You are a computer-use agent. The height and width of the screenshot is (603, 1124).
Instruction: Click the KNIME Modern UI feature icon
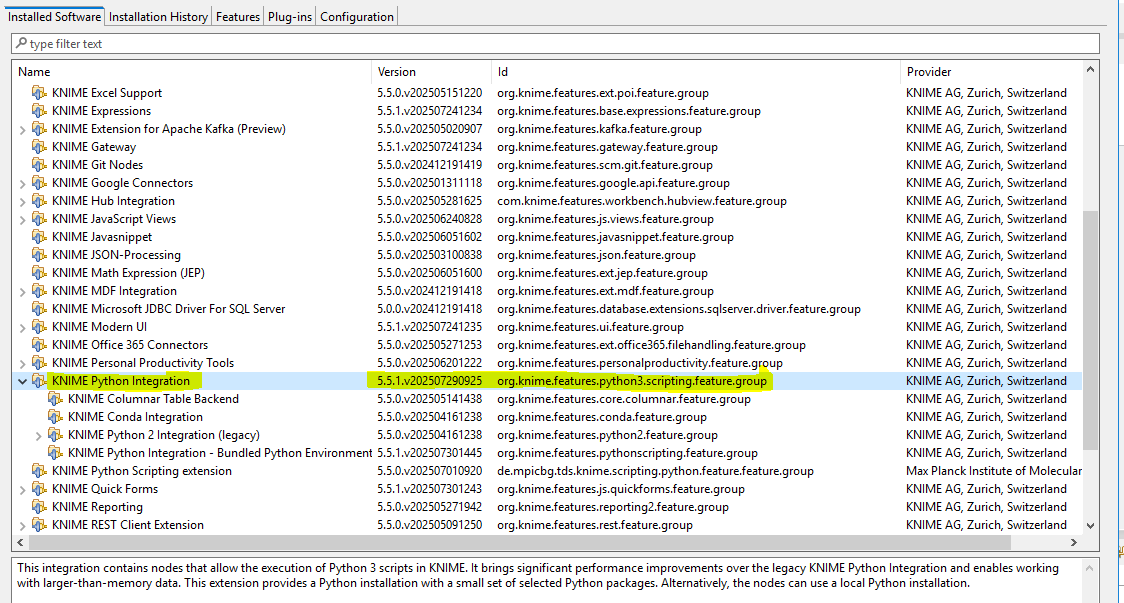click(39, 327)
